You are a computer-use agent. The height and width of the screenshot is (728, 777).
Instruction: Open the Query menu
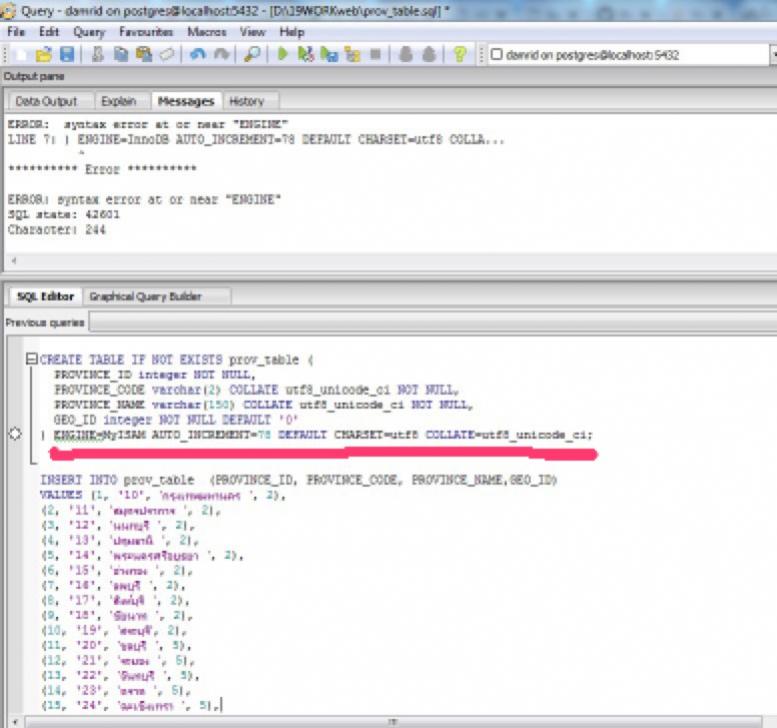click(89, 32)
